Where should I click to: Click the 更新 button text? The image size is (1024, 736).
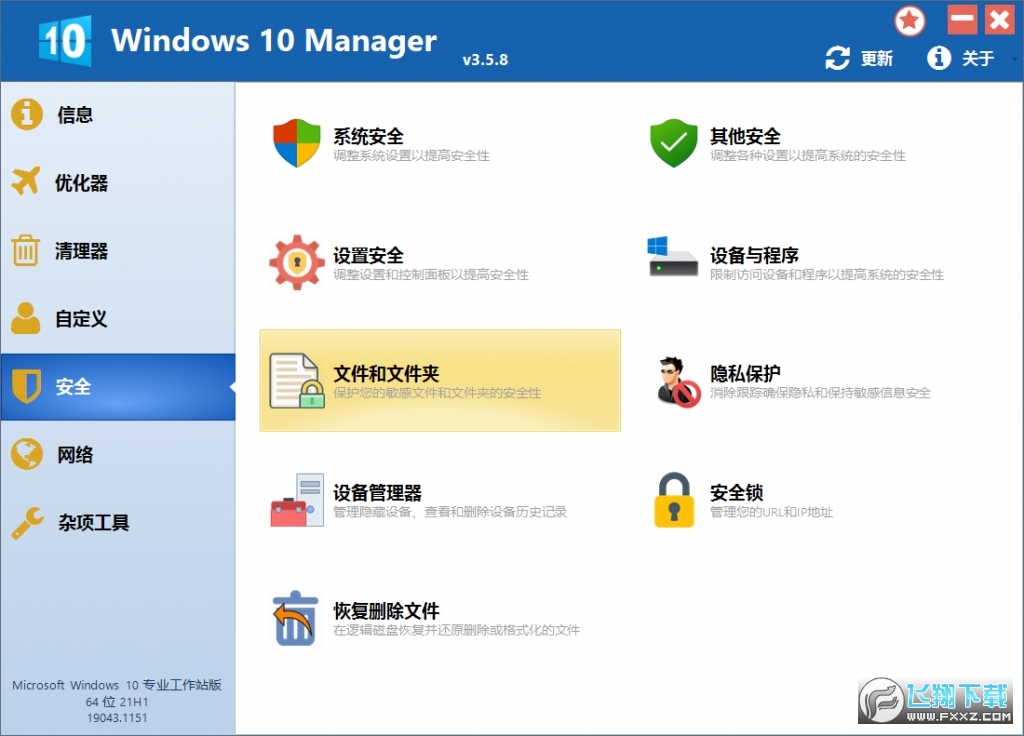[x=876, y=59]
